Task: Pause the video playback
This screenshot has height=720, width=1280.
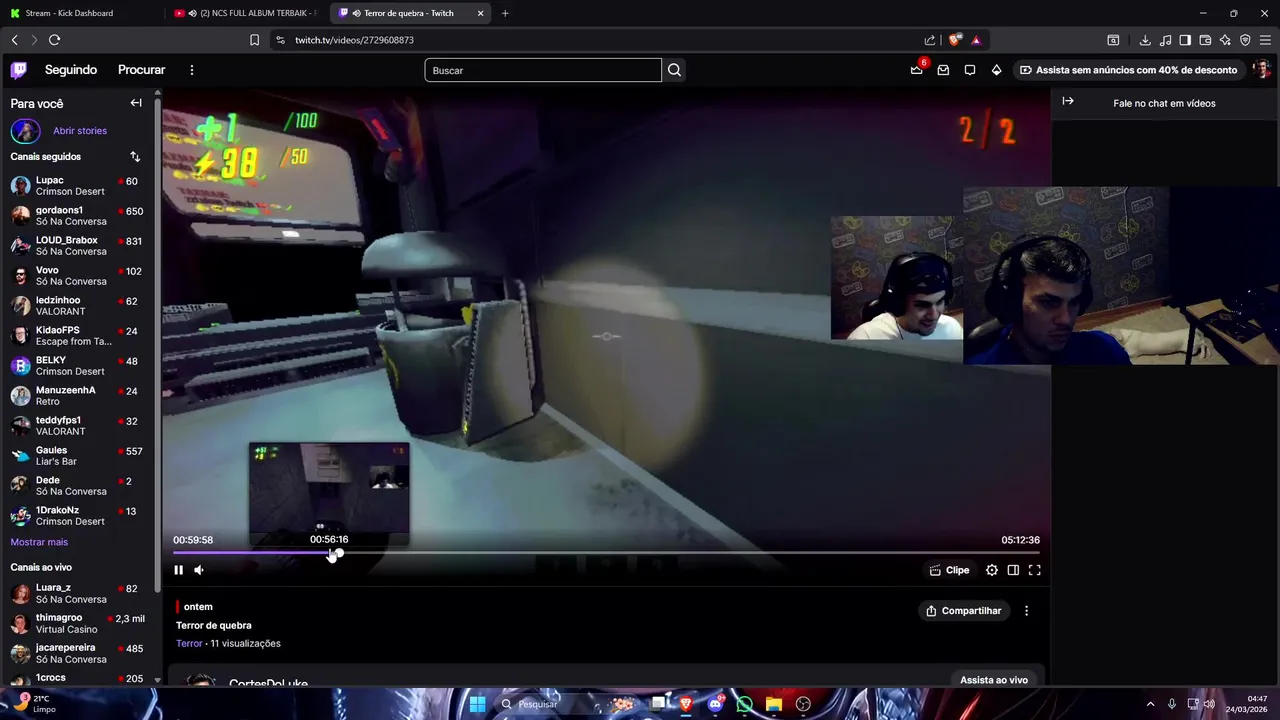Action: click(x=179, y=570)
